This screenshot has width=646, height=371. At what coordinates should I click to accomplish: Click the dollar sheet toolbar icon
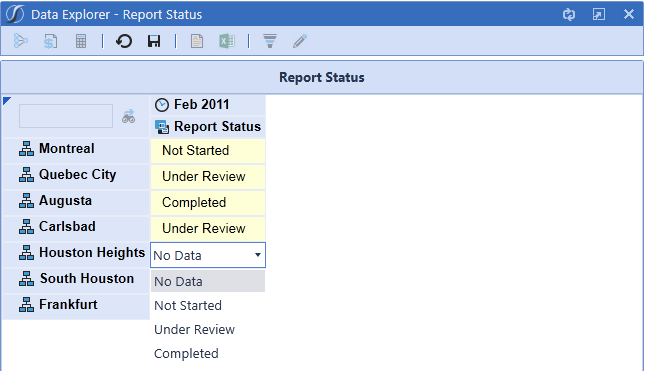point(50,41)
